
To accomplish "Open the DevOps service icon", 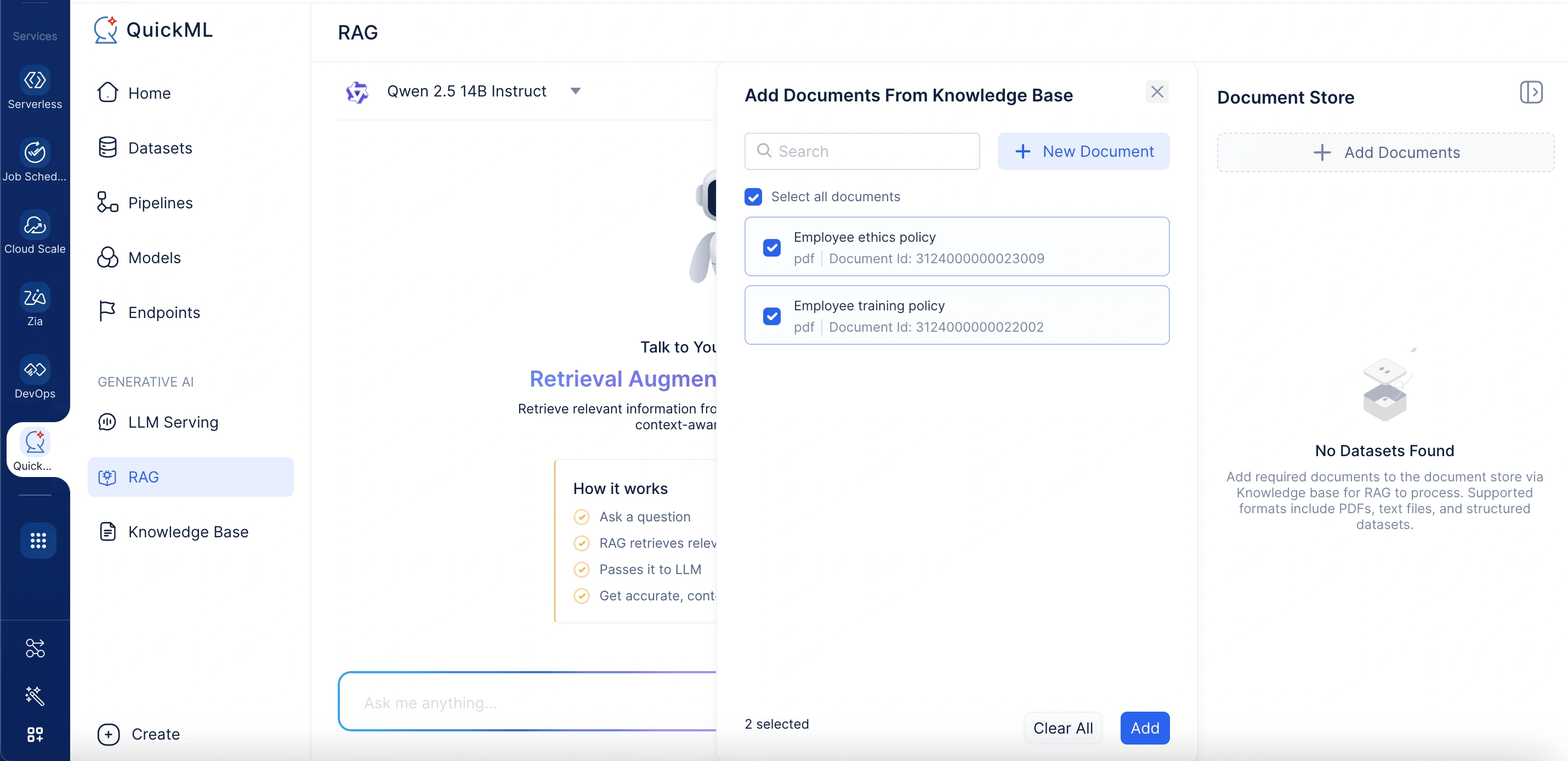I will click(x=35, y=370).
